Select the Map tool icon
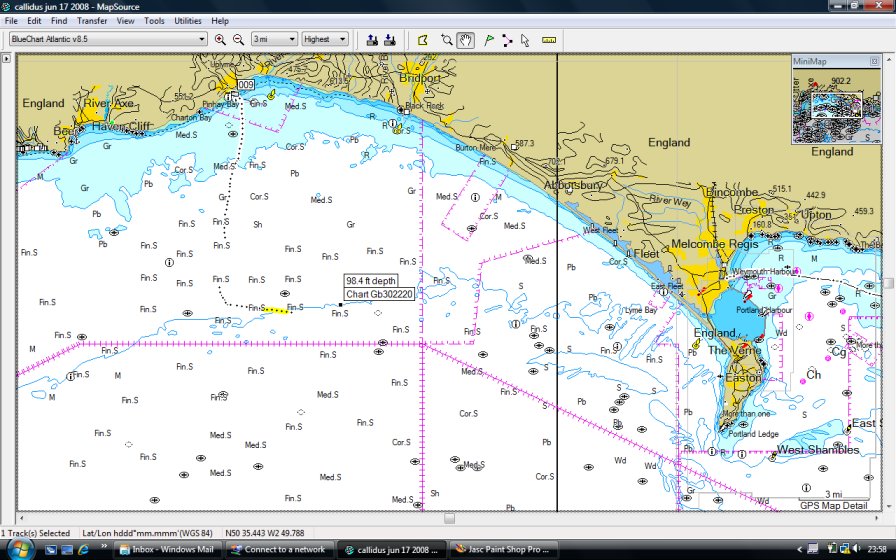896x560 pixels. tap(423, 39)
